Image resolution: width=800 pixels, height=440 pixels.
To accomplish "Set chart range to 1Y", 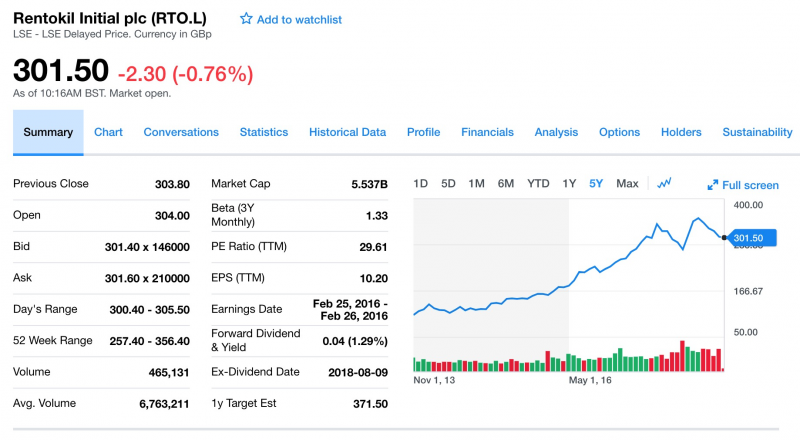I will pos(569,183).
